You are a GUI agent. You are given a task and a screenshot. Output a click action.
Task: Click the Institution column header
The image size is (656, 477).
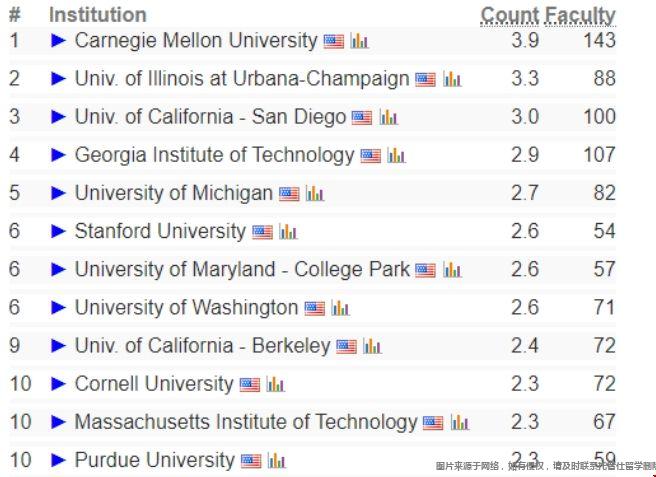[x=98, y=15]
